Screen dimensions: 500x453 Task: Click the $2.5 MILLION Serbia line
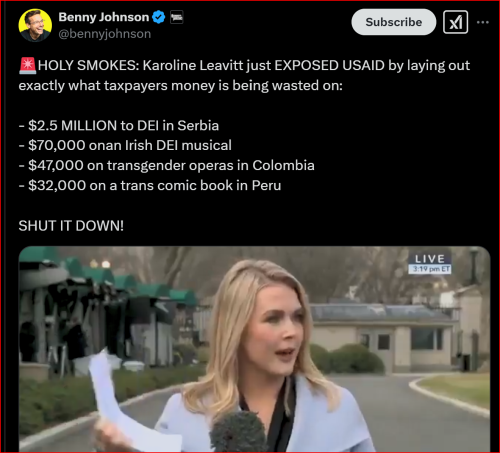119,126
